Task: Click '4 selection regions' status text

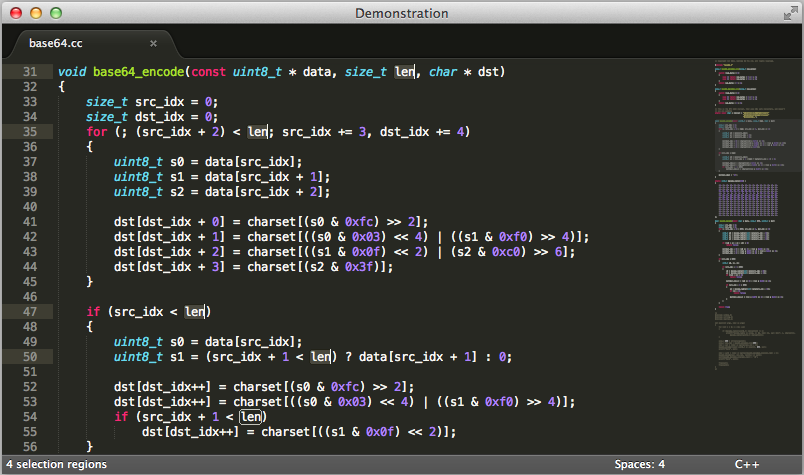Action: [56, 464]
